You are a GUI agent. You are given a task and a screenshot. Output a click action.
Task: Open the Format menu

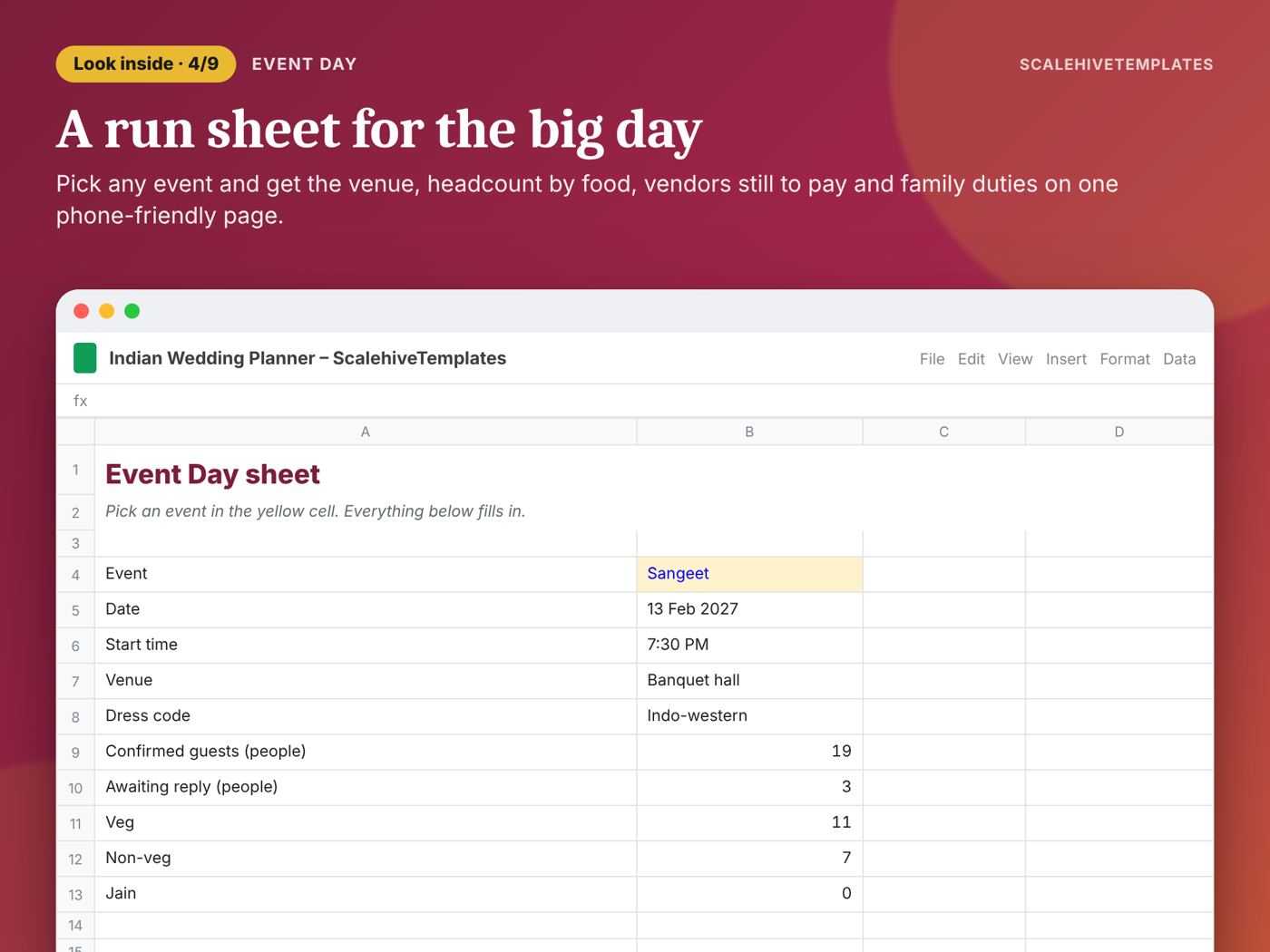pyautogui.click(x=1125, y=359)
